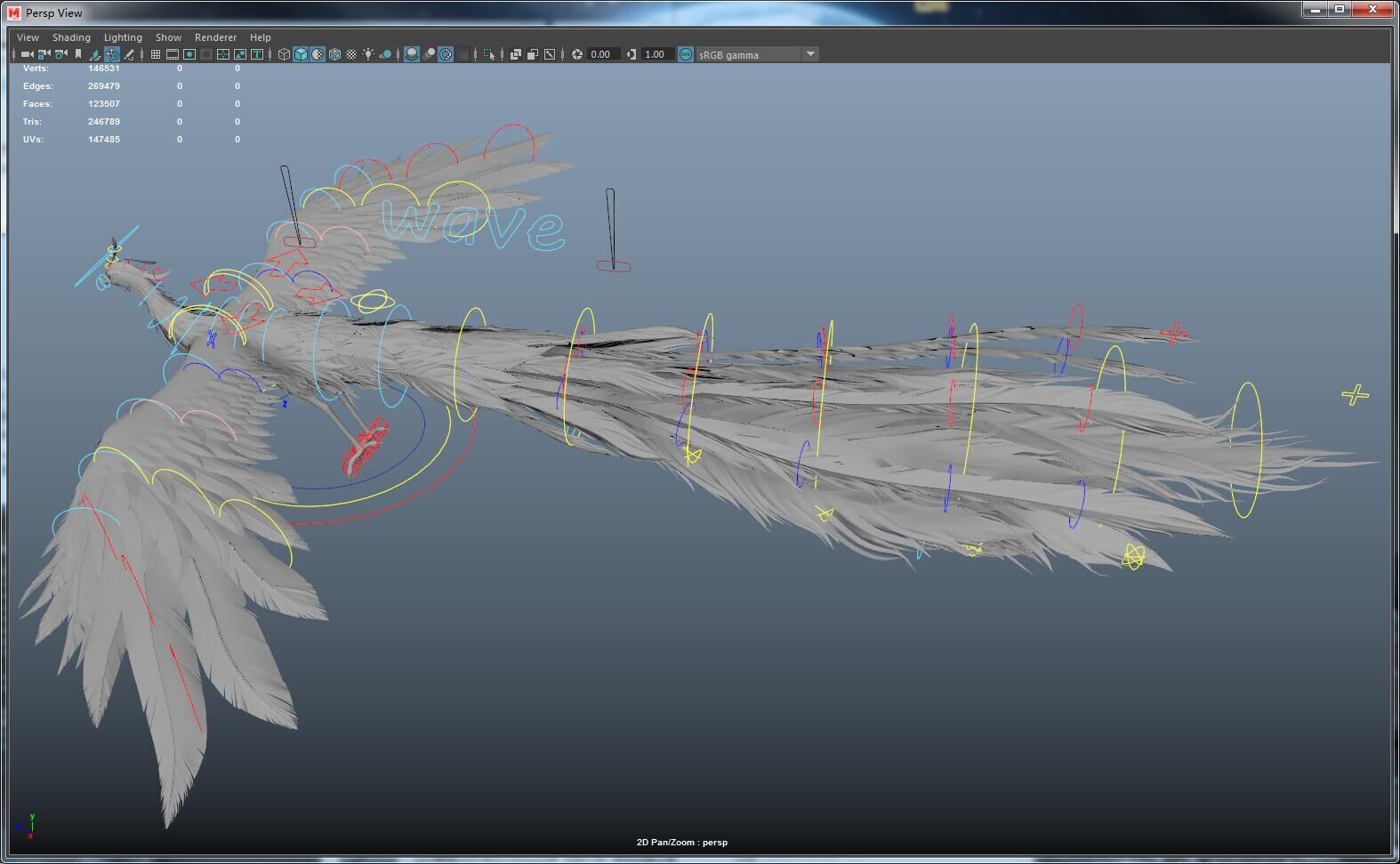Toggle the Field Chart icon
This screenshot has width=1400, height=864.
coord(223,54)
